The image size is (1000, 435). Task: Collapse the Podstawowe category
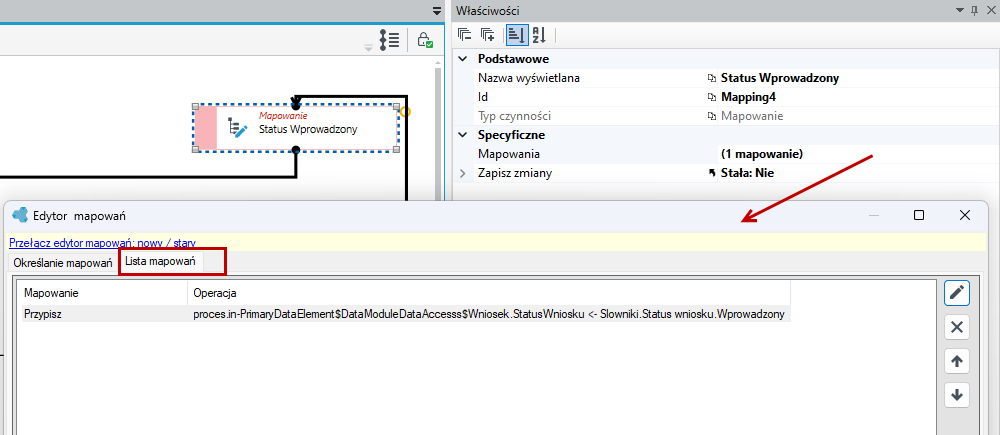click(x=462, y=59)
